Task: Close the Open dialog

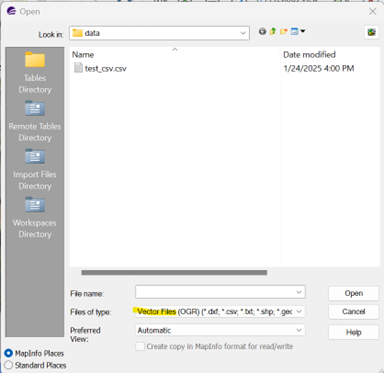Action: point(372,11)
